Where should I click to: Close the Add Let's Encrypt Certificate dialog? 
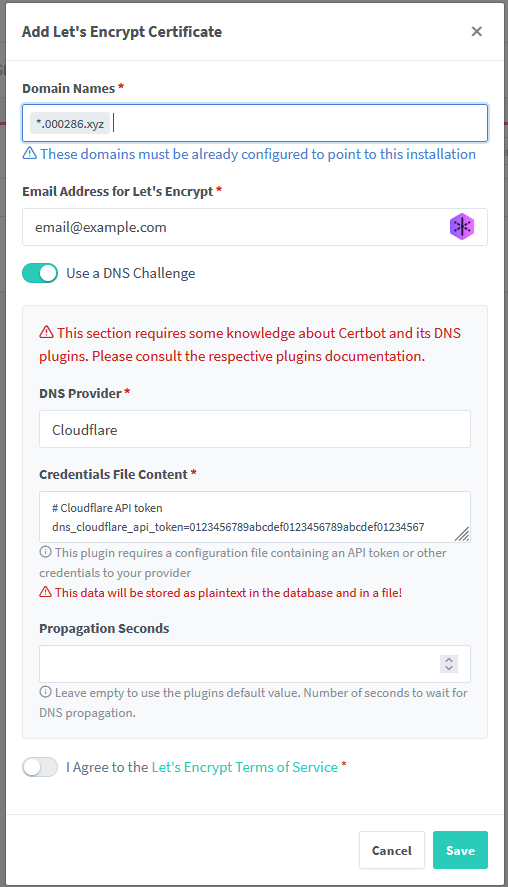[x=476, y=32]
